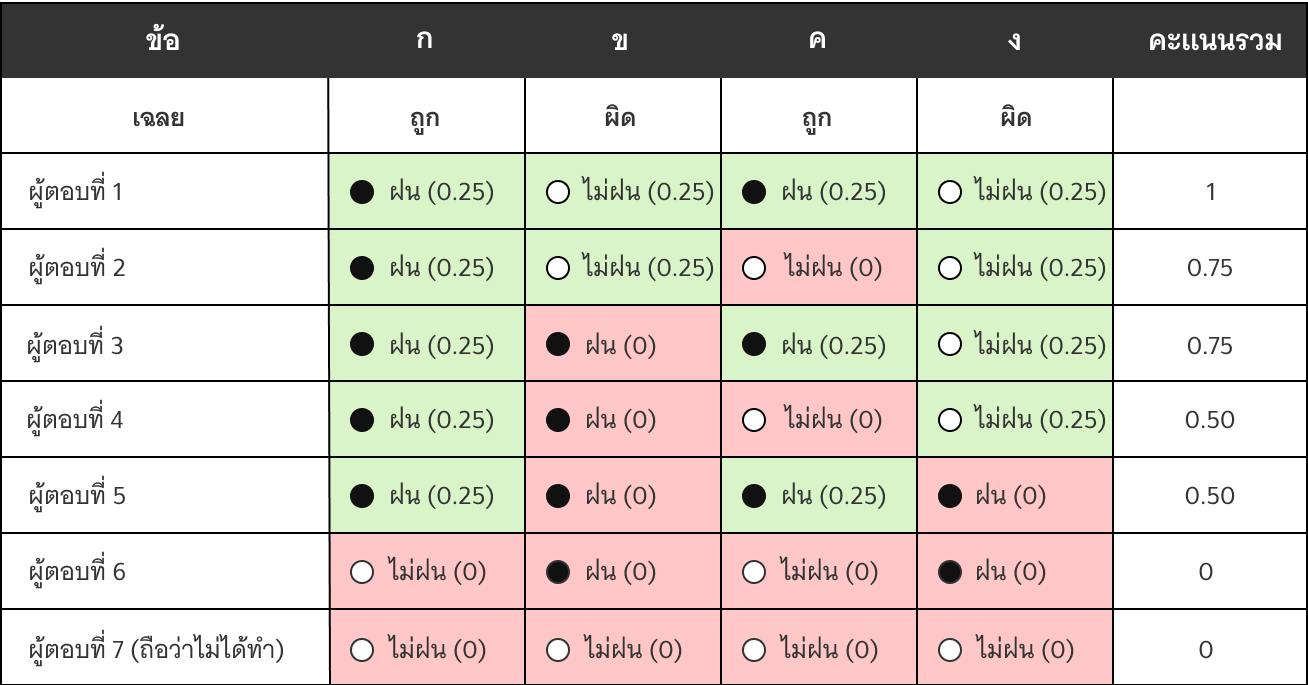Click the ค column header
This screenshot has height=685, width=1308.
tap(818, 42)
